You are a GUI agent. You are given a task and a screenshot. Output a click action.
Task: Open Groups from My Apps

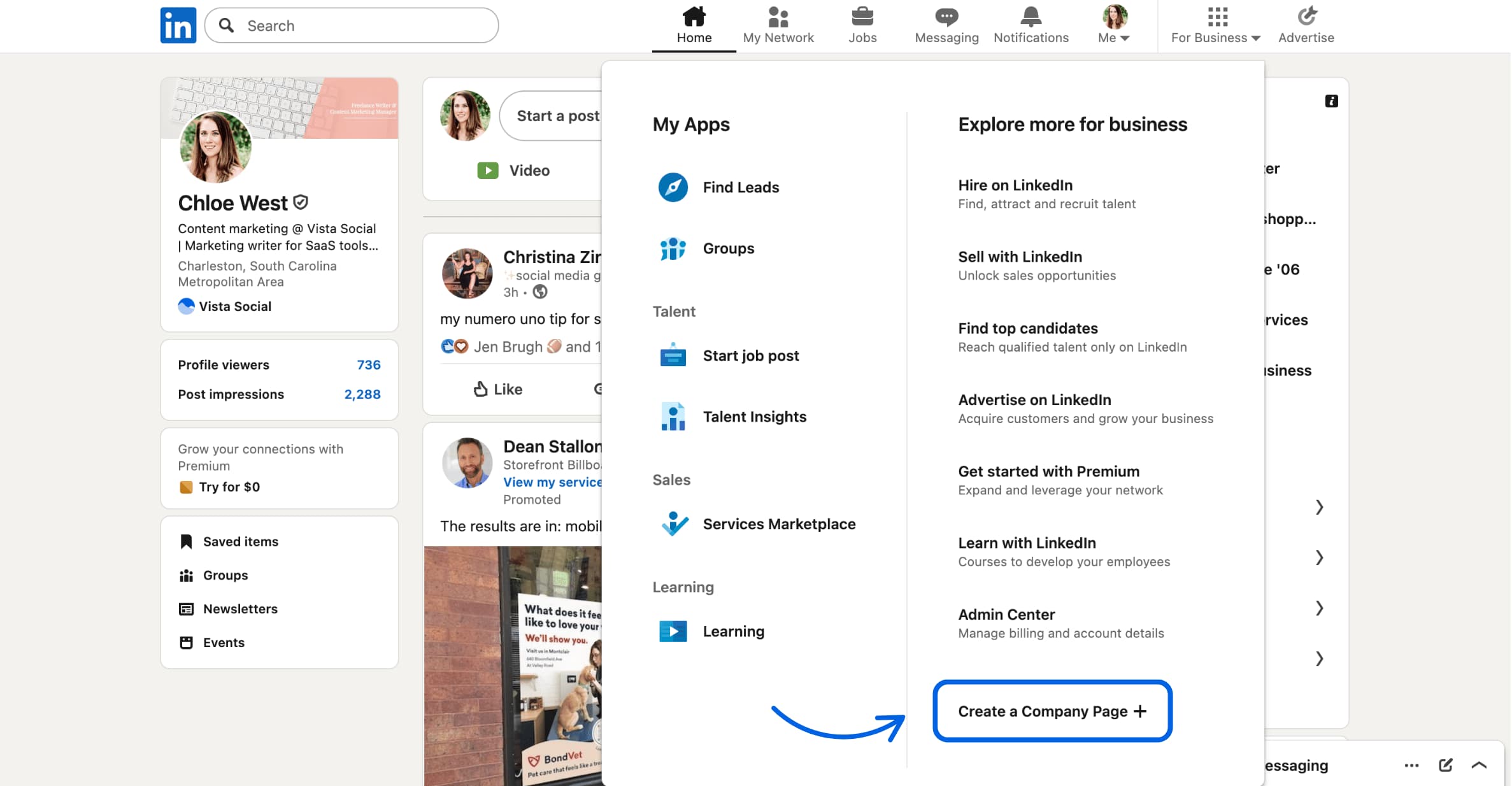(672, 249)
